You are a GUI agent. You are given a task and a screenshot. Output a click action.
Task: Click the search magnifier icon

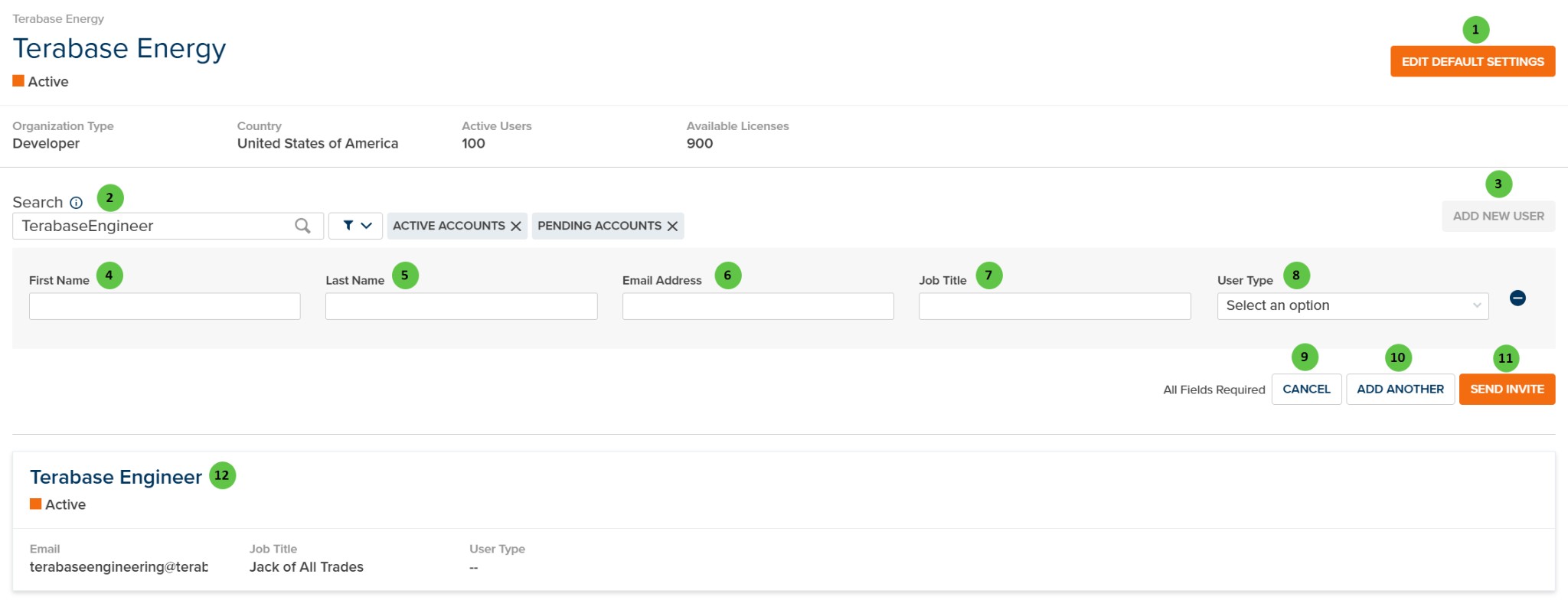point(302,226)
